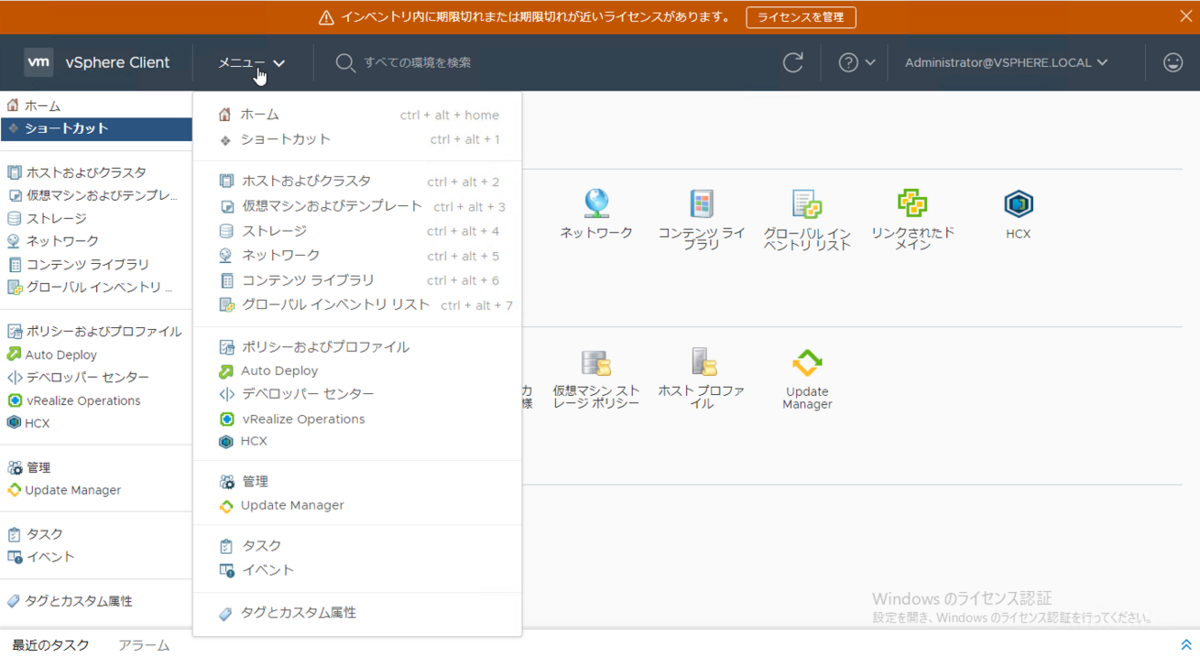Screen dimensions: 1200x658
Task: Click HCX in left sidebar
Action: (x=96, y=423)
